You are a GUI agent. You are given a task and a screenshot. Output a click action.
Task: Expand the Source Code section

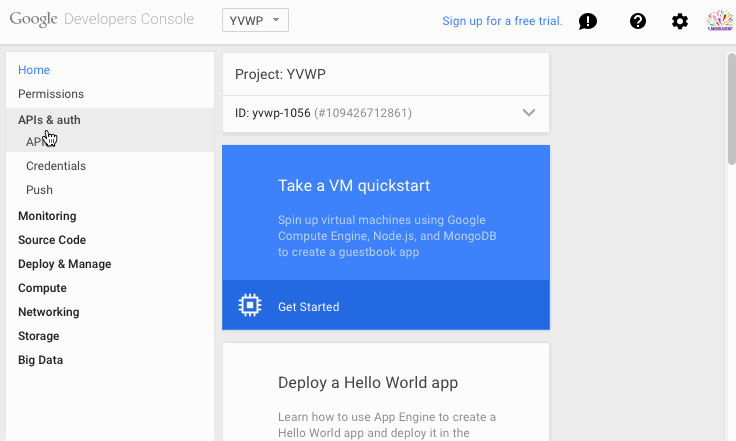coord(52,240)
